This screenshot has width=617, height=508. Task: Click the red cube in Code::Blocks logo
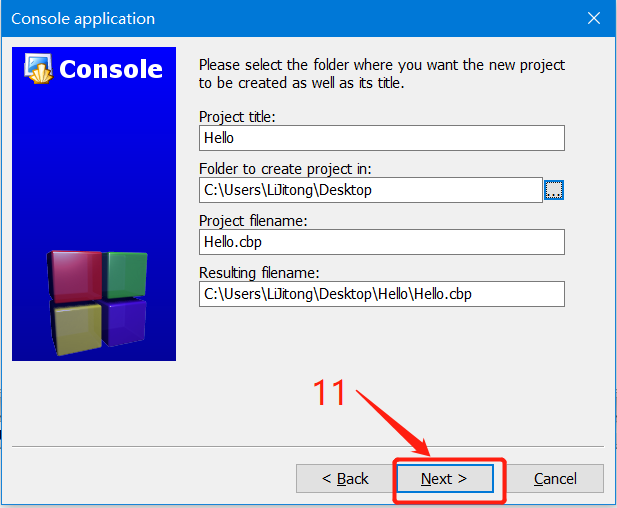[x=74, y=277]
